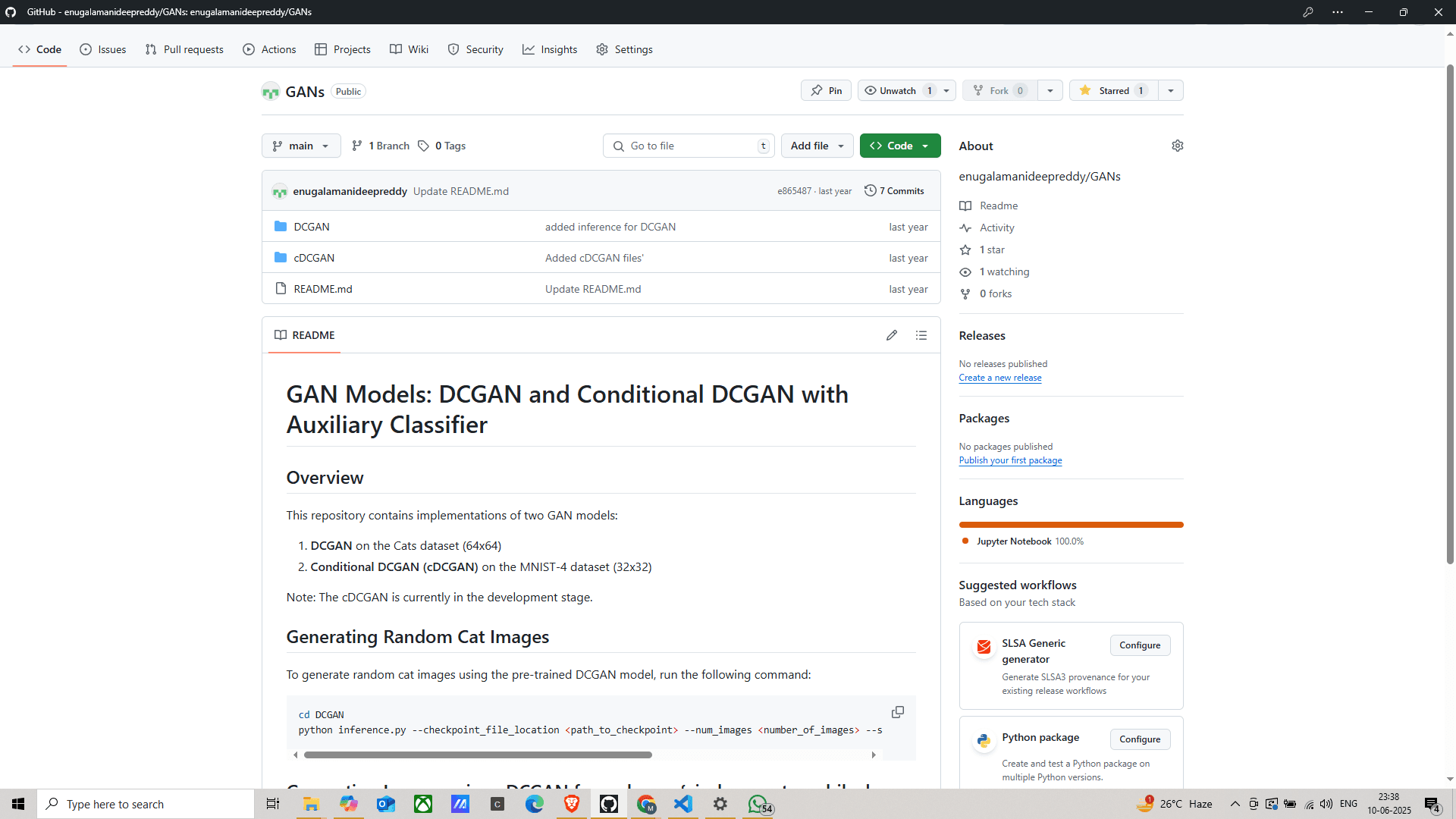Click the pencil edit README icon
Image resolution: width=1456 pixels, height=819 pixels.
[892, 335]
